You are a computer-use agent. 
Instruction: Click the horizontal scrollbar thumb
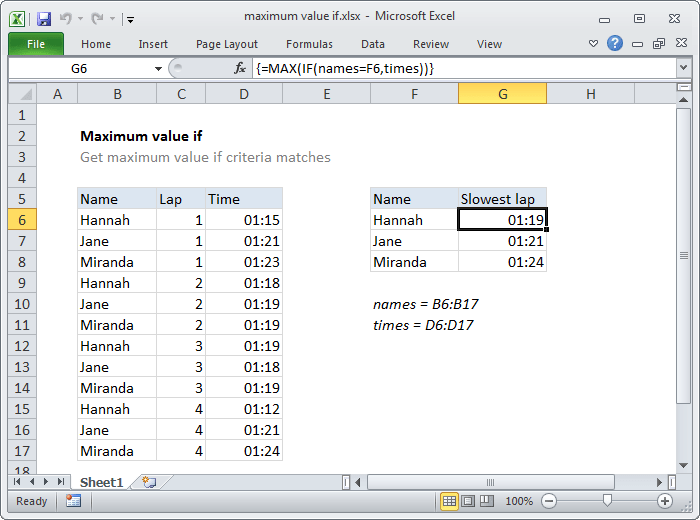coord(491,482)
